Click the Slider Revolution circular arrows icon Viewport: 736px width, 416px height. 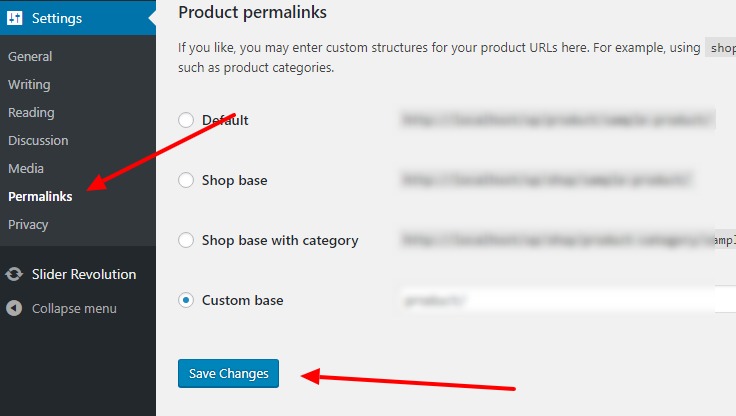tap(15, 274)
